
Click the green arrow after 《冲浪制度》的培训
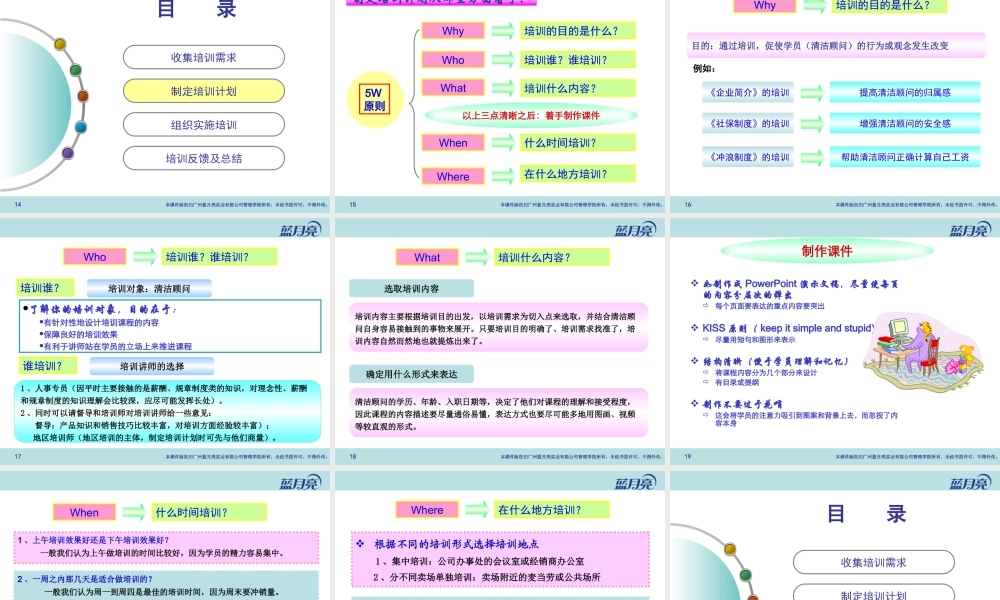tap(812, 157)
